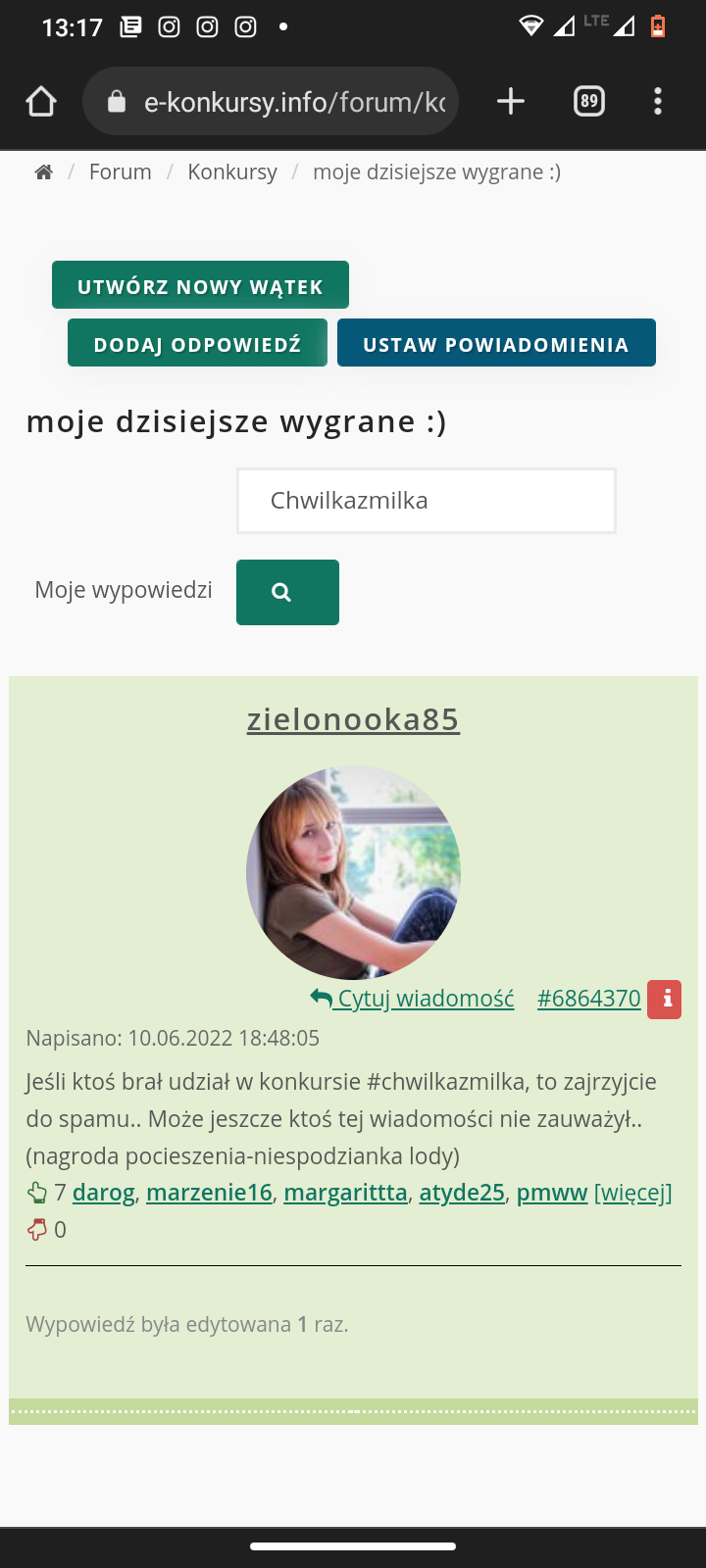The width and height of the screenshot is (706, 1568).
Task: Open the tab switcher showing 89
Action: (x=589, y=101)
